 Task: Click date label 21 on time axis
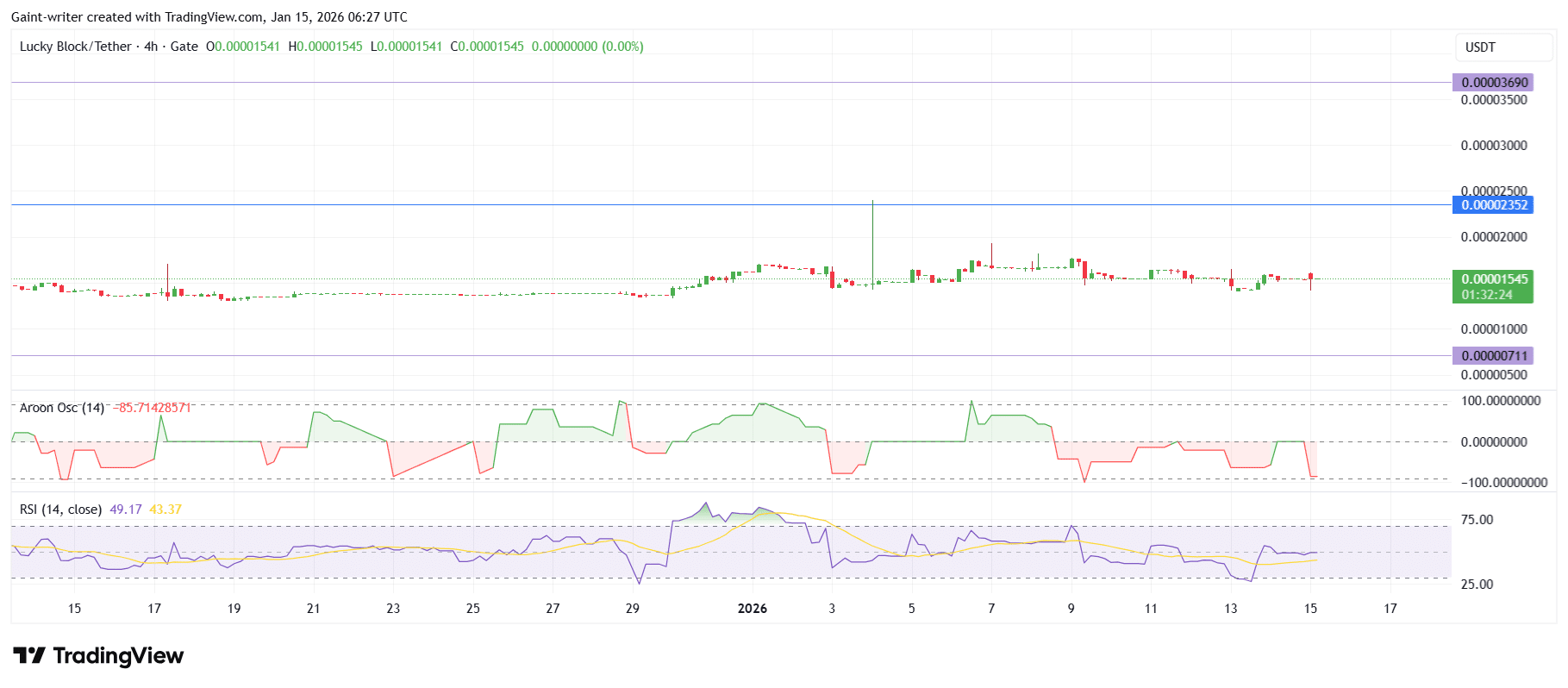point(314,609)
